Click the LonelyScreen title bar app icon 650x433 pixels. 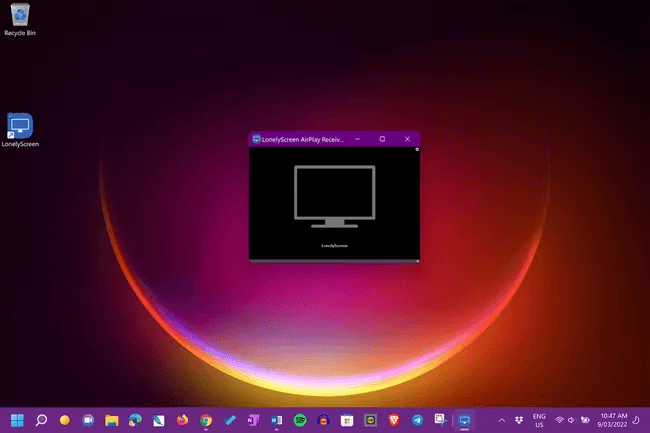pyautogui.click(x=256, y=139)
